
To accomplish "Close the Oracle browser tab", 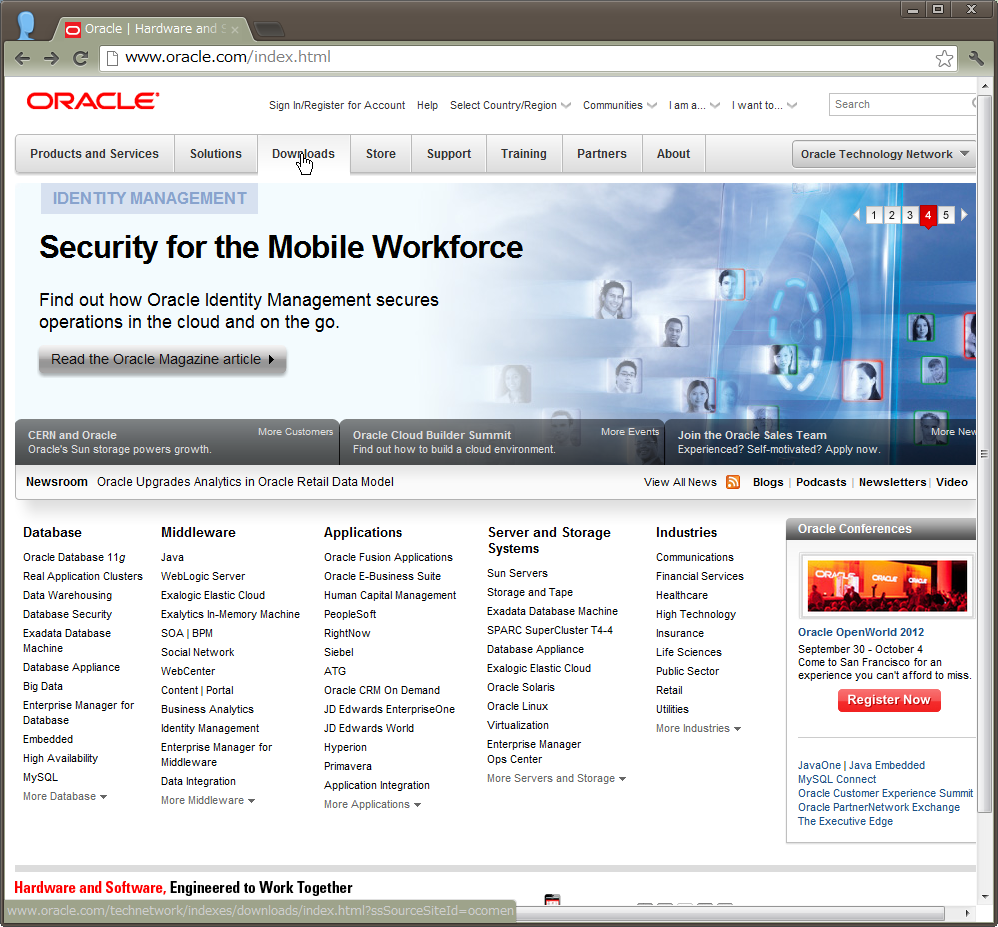I will click(x=235, y=29).
